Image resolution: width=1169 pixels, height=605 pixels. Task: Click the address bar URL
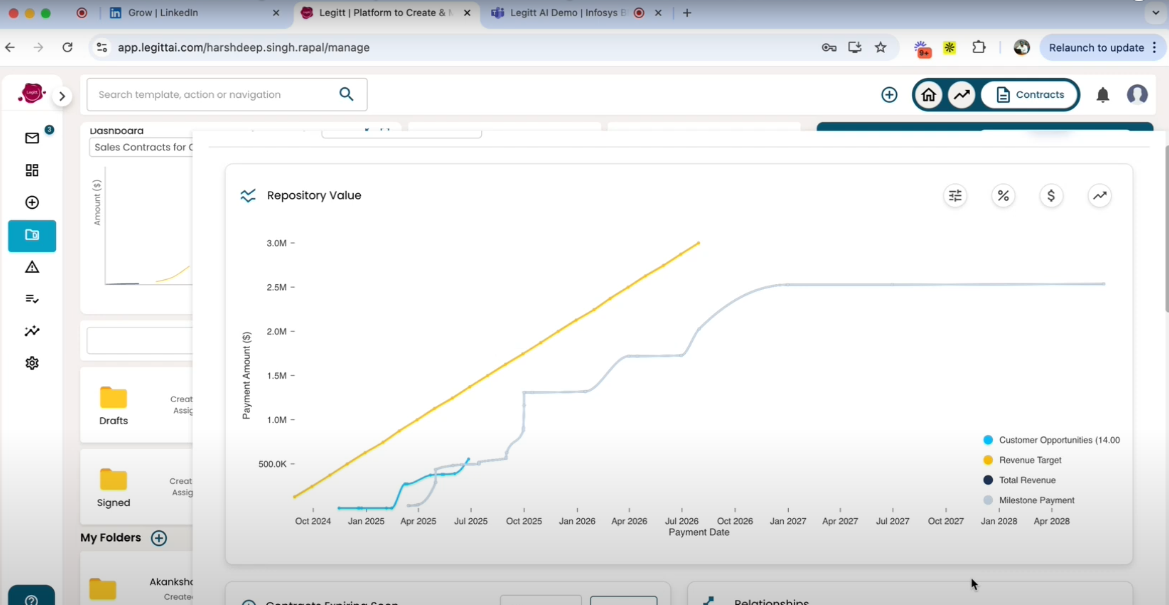(244, 47)
